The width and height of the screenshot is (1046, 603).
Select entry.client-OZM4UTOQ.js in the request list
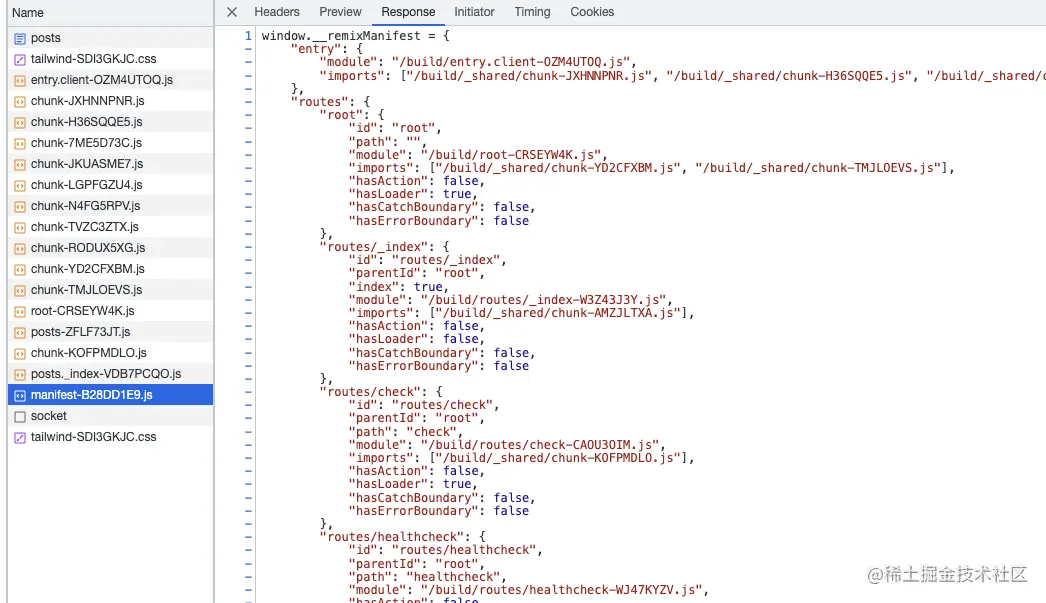(x=111, y=80)
